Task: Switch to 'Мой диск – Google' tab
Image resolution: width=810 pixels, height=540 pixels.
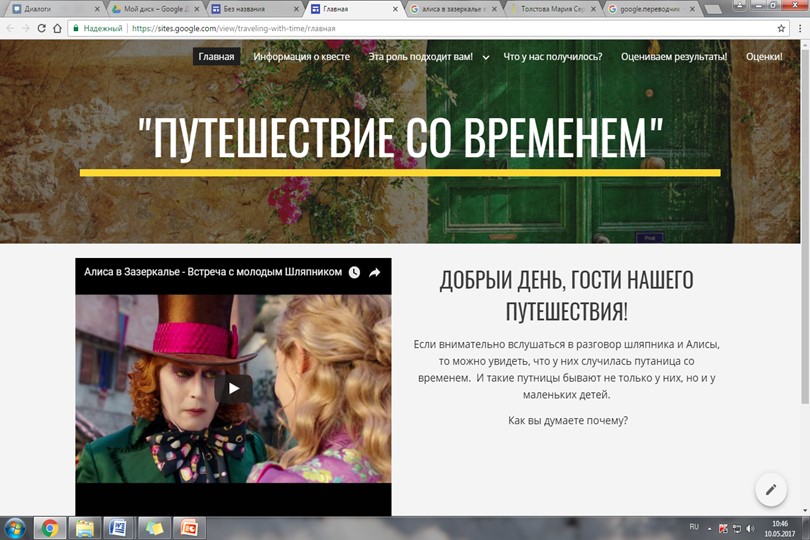Action: 154,9
